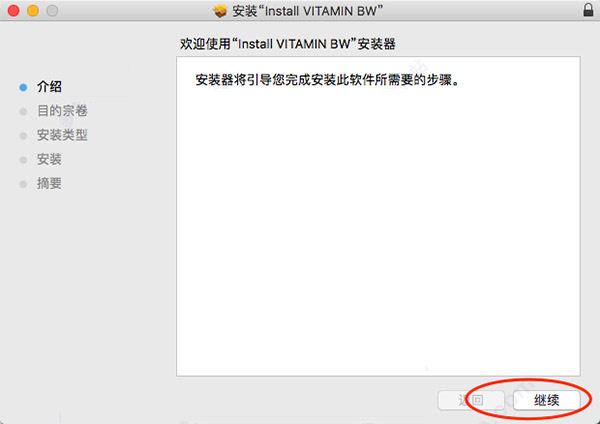
Task: Select the 目的宗卷 step in sidebar
Action: tap(62, 111)
